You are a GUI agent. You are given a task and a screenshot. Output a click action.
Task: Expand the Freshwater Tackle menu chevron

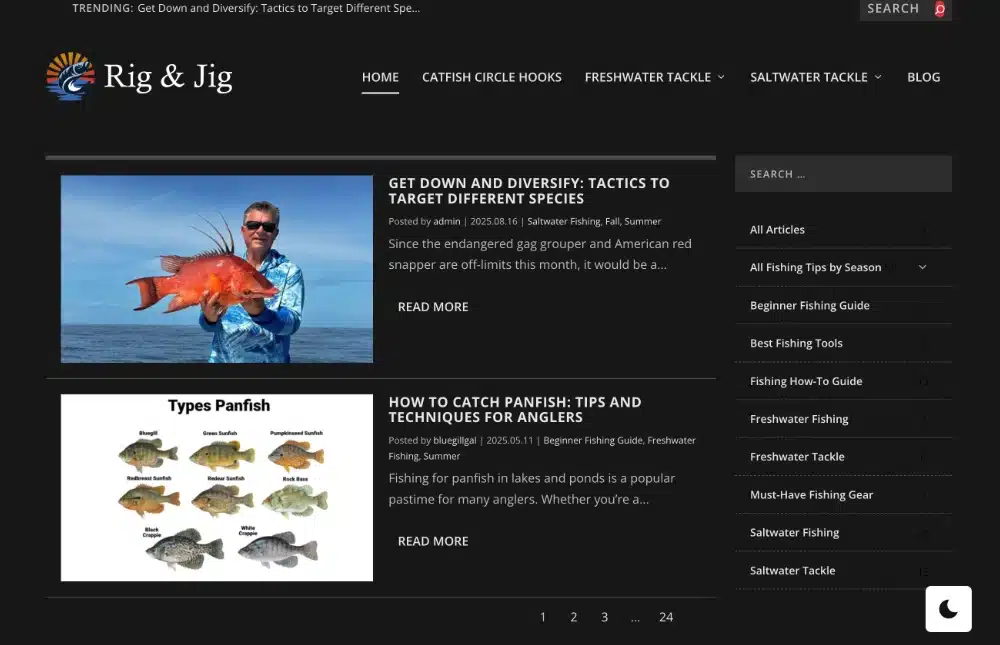coord(721,77)
